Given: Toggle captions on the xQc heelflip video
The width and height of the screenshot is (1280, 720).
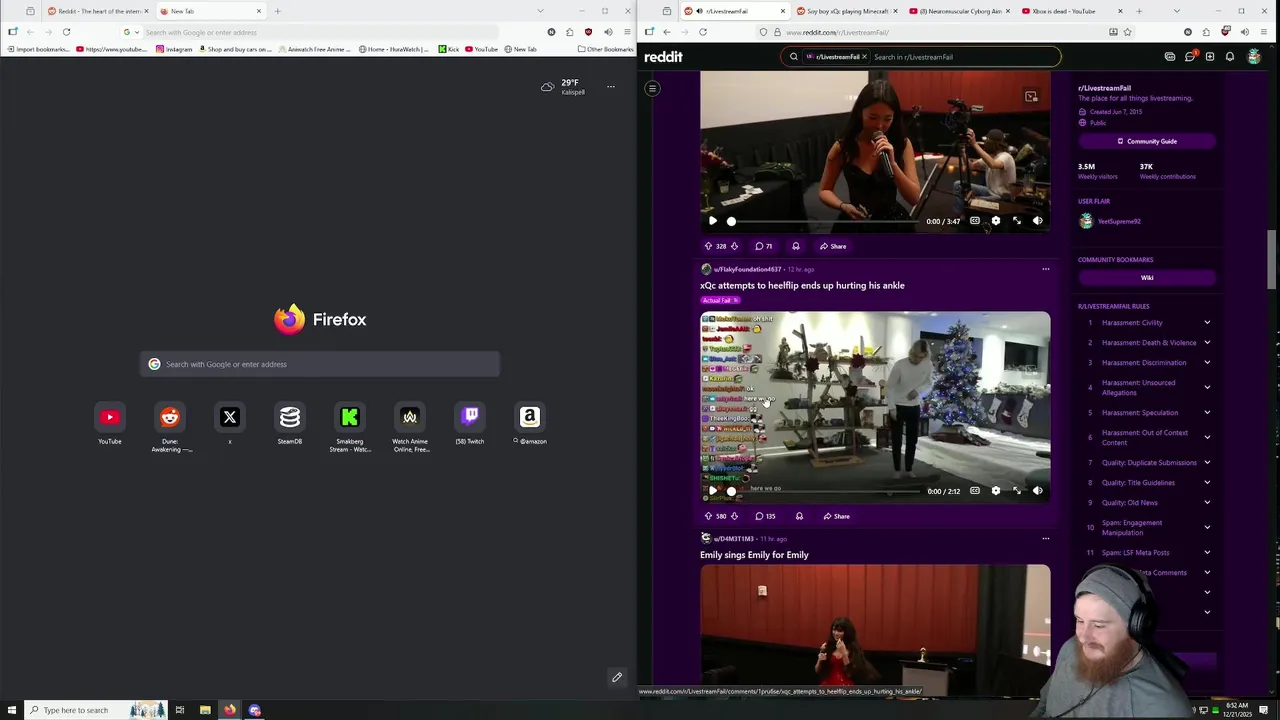Looking at the screenshot, I should click(x=975, y=491).
